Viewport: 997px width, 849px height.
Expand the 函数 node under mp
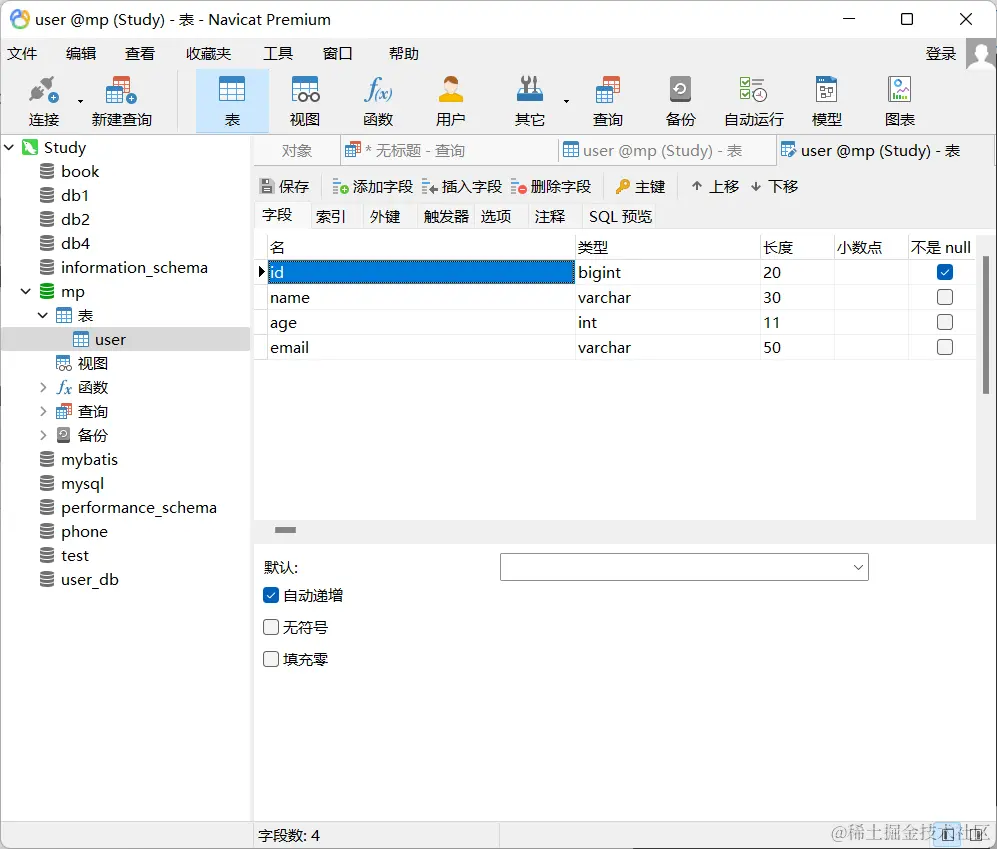point(43,387)
